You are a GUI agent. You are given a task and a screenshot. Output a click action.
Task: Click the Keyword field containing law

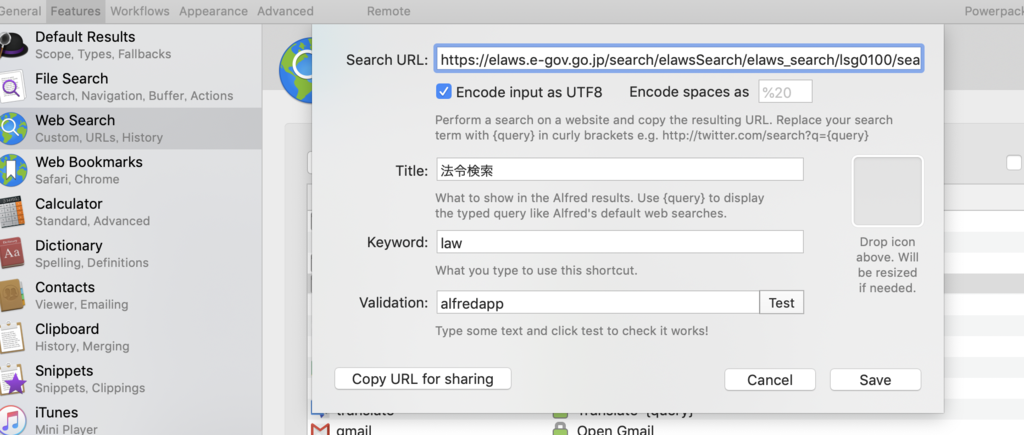point(620,242)
